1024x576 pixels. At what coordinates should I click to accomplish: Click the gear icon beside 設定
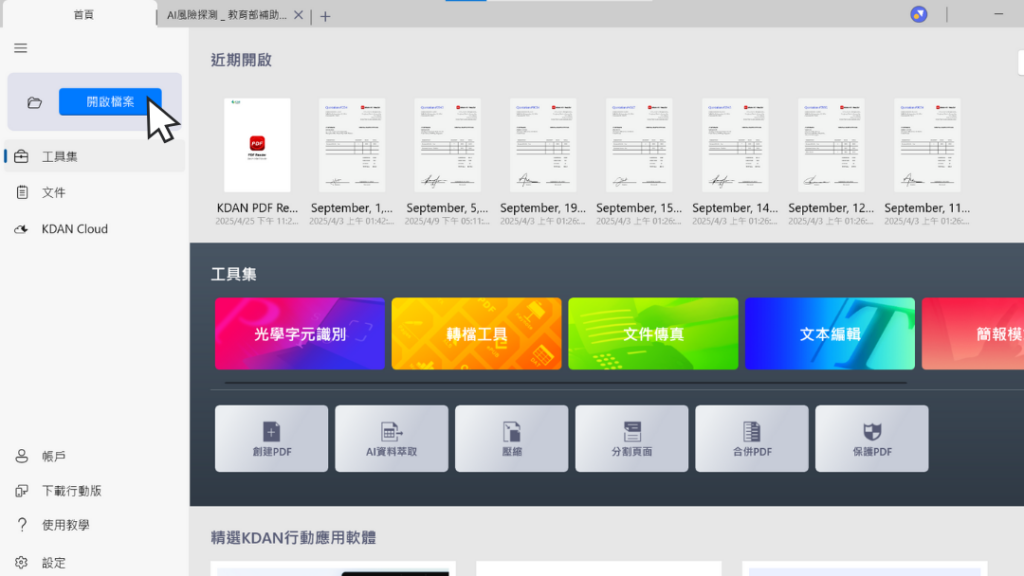tap(22, 562)
